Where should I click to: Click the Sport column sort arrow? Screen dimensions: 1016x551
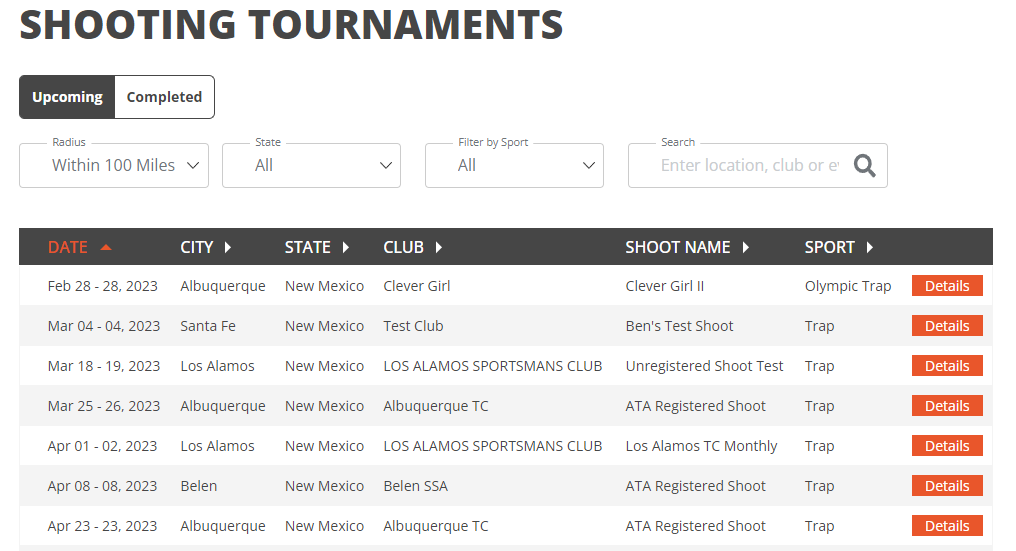point(870,247)
